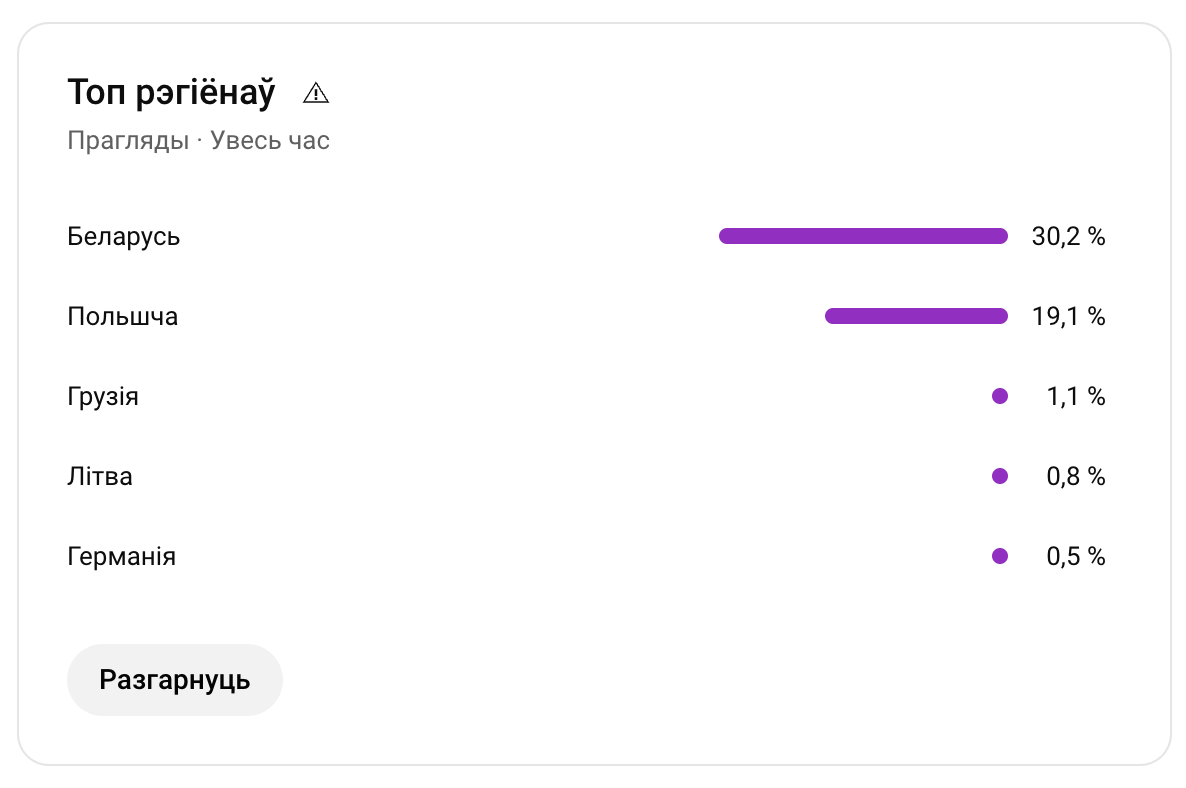Click the 0,8 % value

1076,476
